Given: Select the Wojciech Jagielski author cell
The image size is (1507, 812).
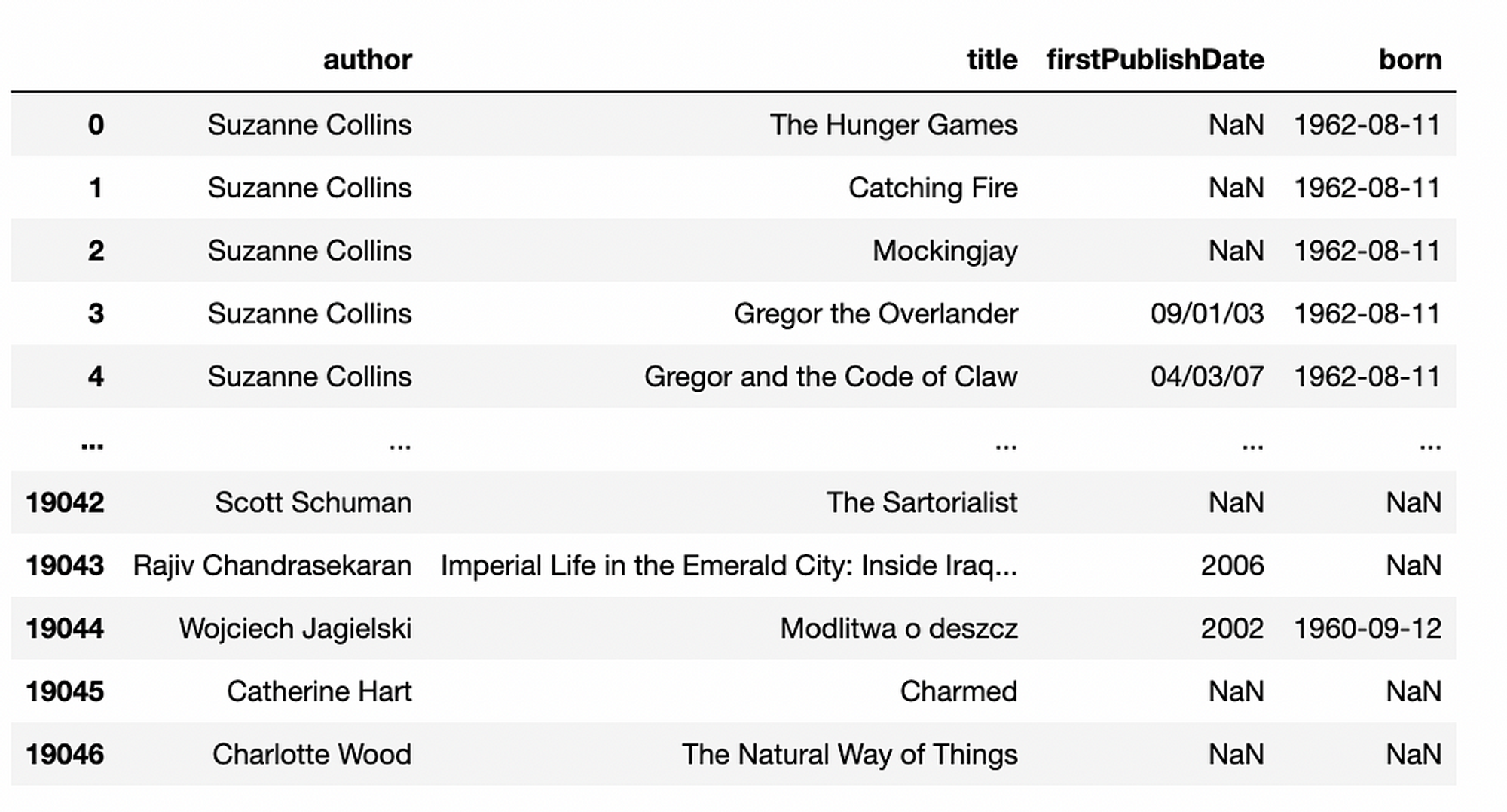Looking at the screenshot, I should pyautogui.click(x=295, y=628).
